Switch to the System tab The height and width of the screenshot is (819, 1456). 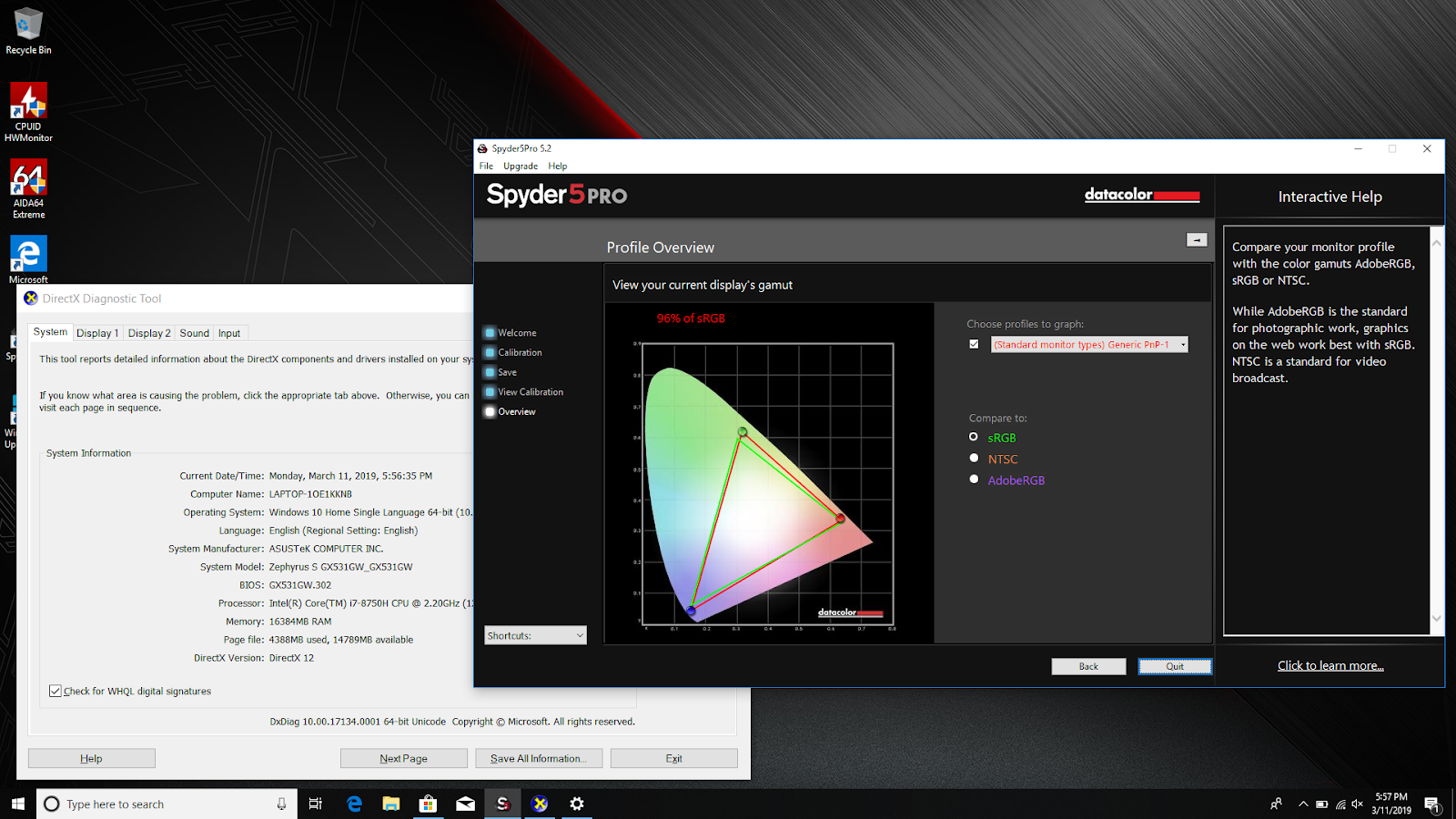[50, 332]
